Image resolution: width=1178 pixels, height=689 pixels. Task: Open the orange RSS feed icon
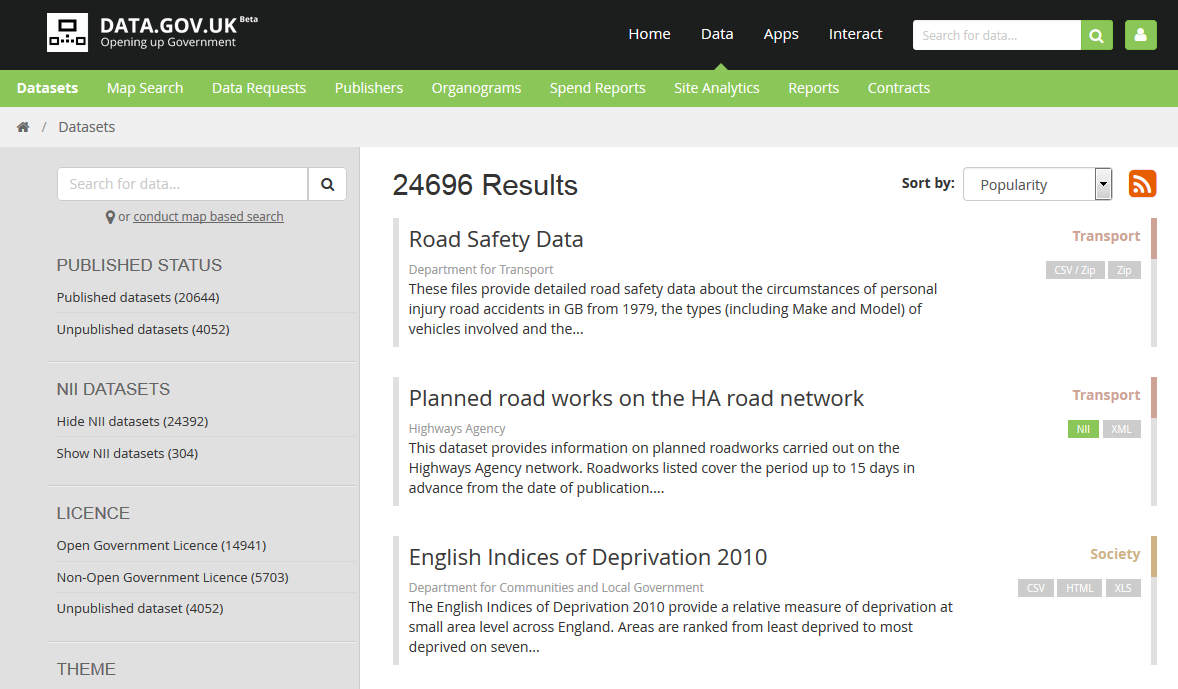click(x=1142, y=184)
